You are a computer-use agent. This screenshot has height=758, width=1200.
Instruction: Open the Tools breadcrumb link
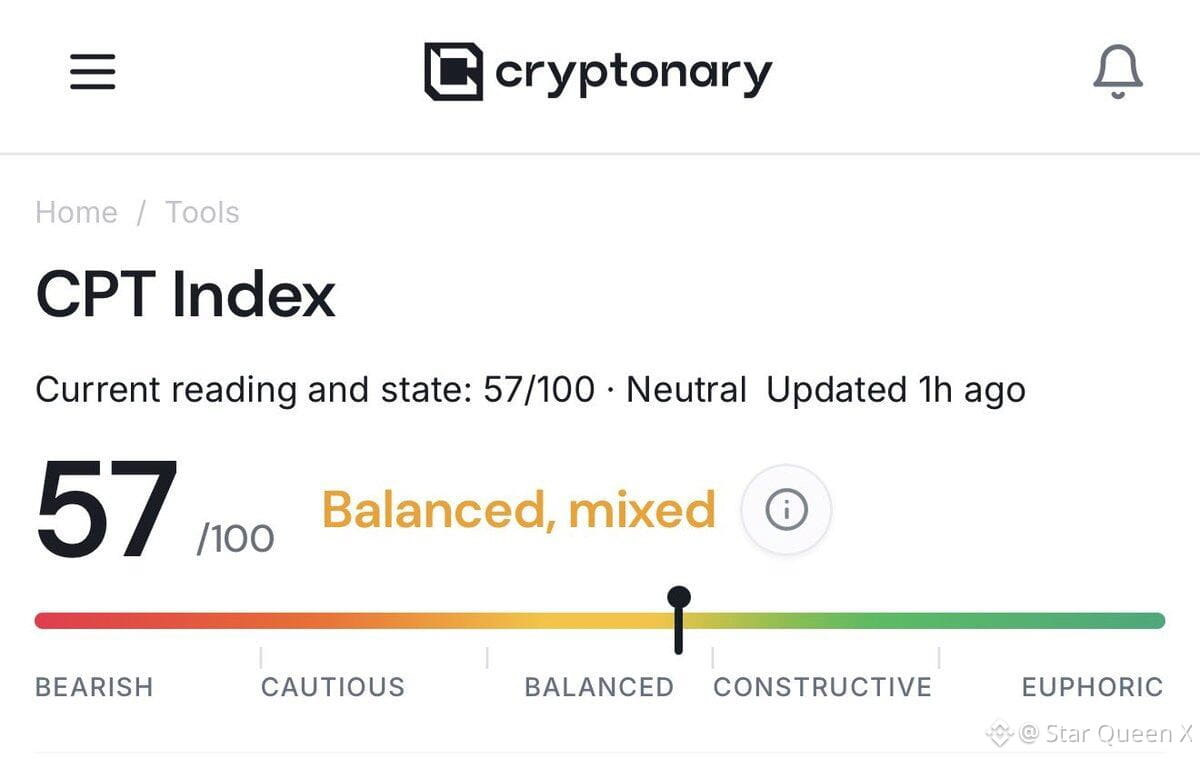coord(202,212)
